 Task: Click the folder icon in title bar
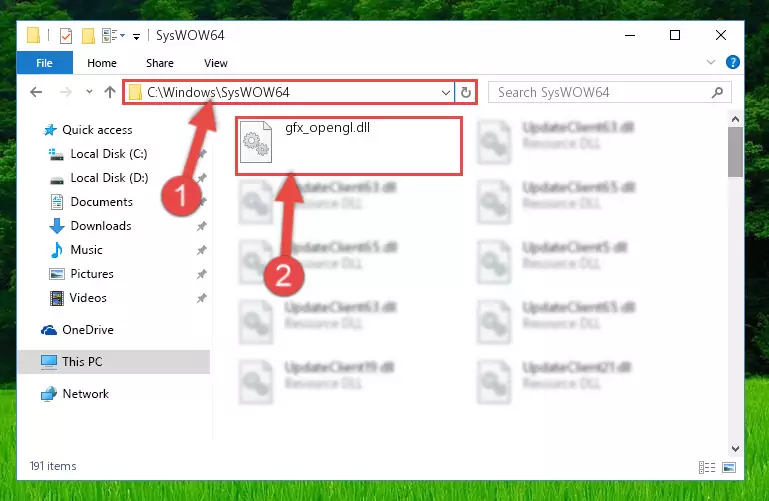click(33, 35)
